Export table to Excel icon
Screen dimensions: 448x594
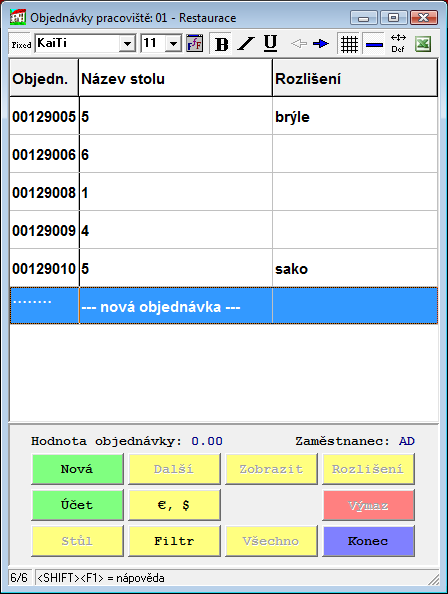423,44
